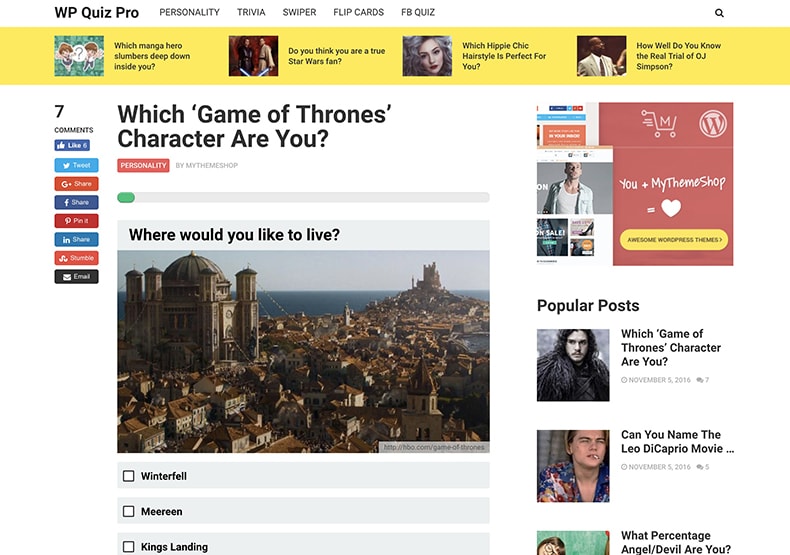Select the Meereen answer checkbox

pos(128,511)
